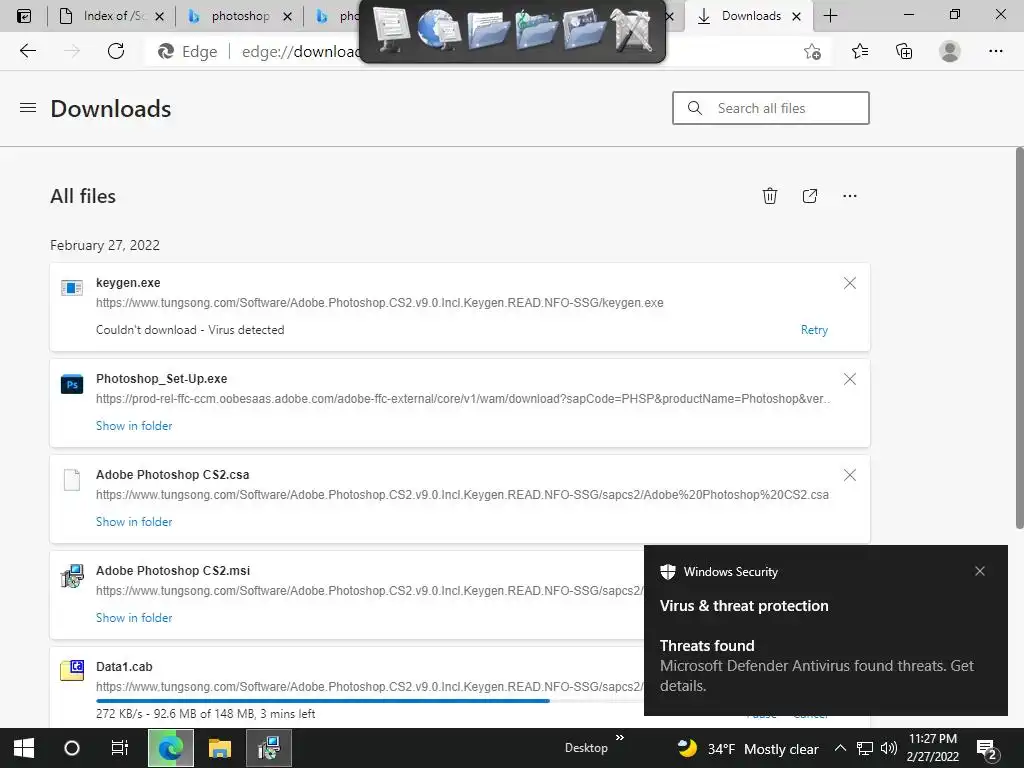1024x768 pixels.
Task: Open network status tray icon
Action: [865, 748]
